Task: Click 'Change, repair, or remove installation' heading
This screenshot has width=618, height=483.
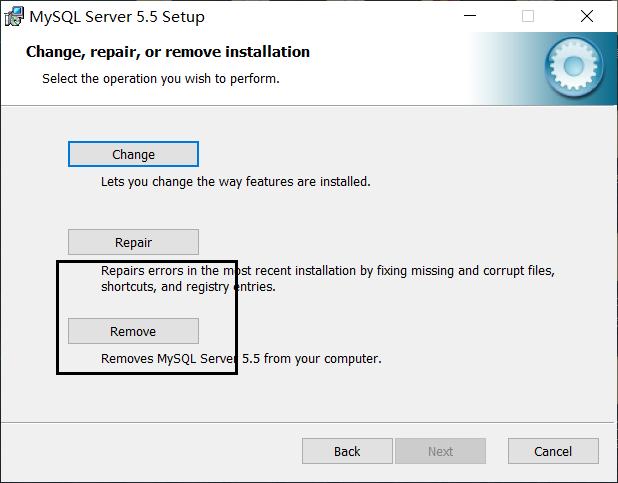Action: [x=168, y=52]
